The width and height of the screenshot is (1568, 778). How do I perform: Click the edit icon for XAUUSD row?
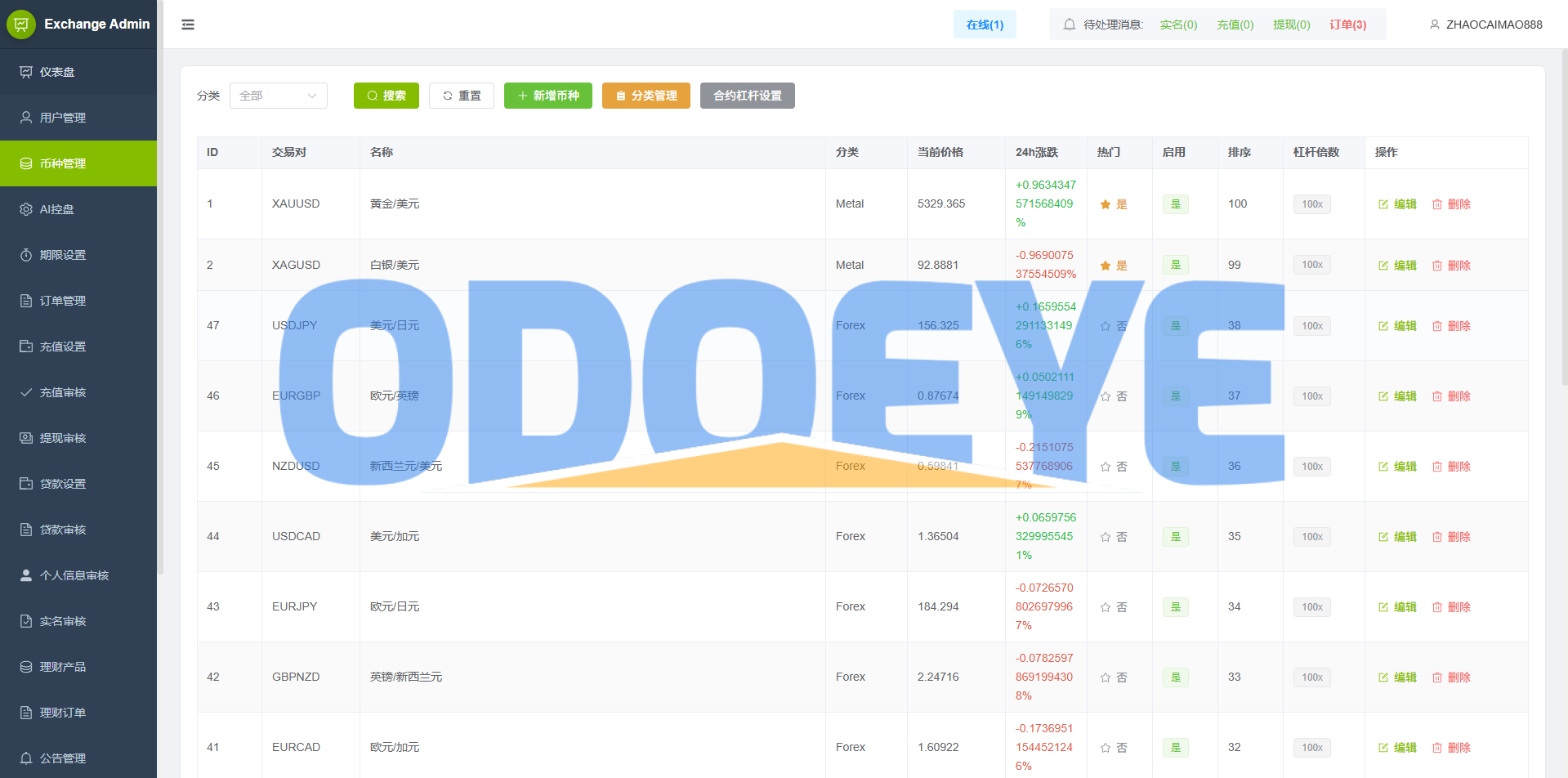tap(1383, 204)
